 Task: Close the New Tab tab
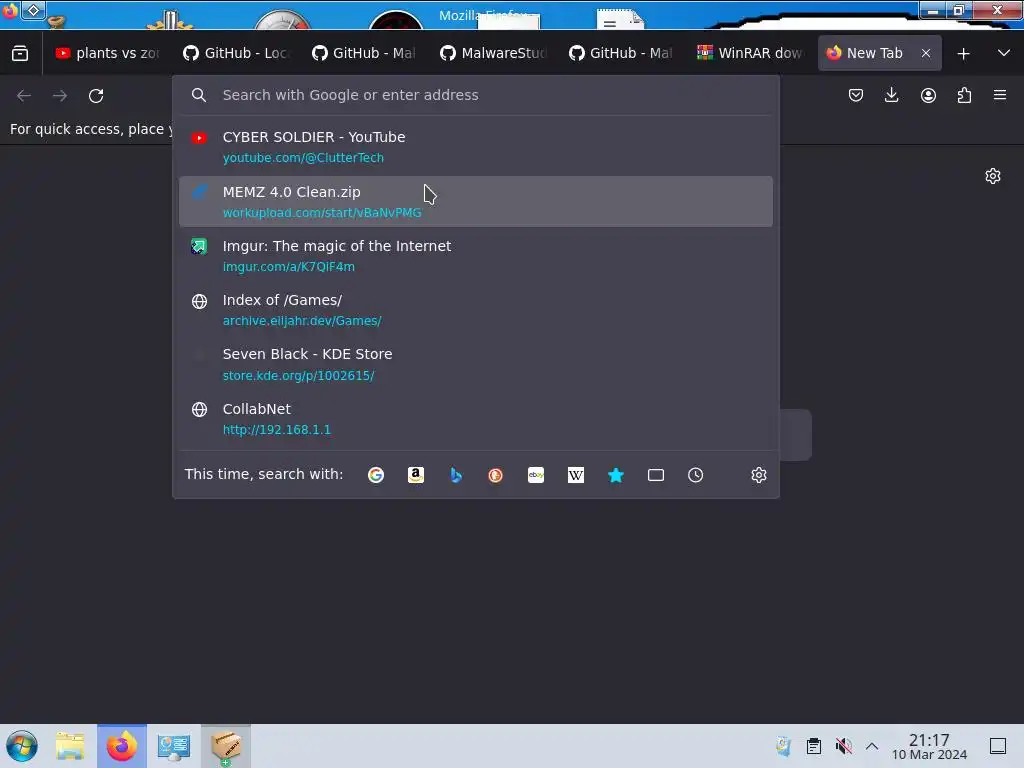[x=925, y=53]
